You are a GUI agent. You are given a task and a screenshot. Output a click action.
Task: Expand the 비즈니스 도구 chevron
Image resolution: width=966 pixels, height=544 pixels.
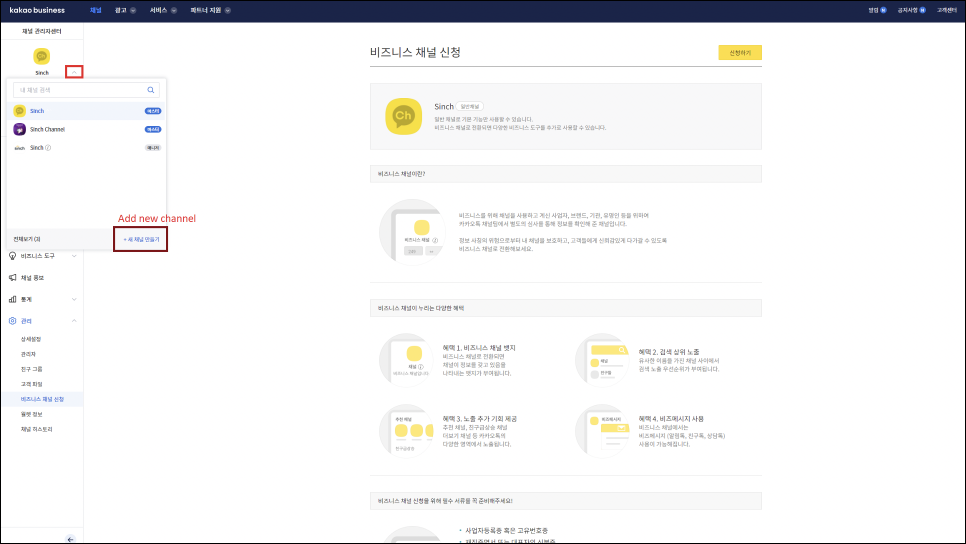(x=74, y=256)
